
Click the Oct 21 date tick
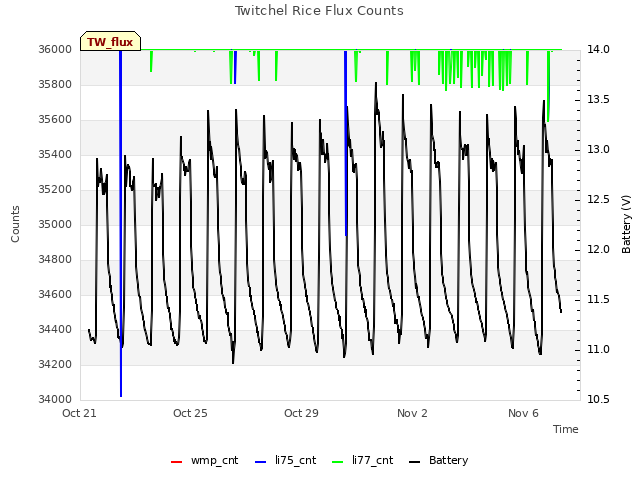[x=79, y=413]
